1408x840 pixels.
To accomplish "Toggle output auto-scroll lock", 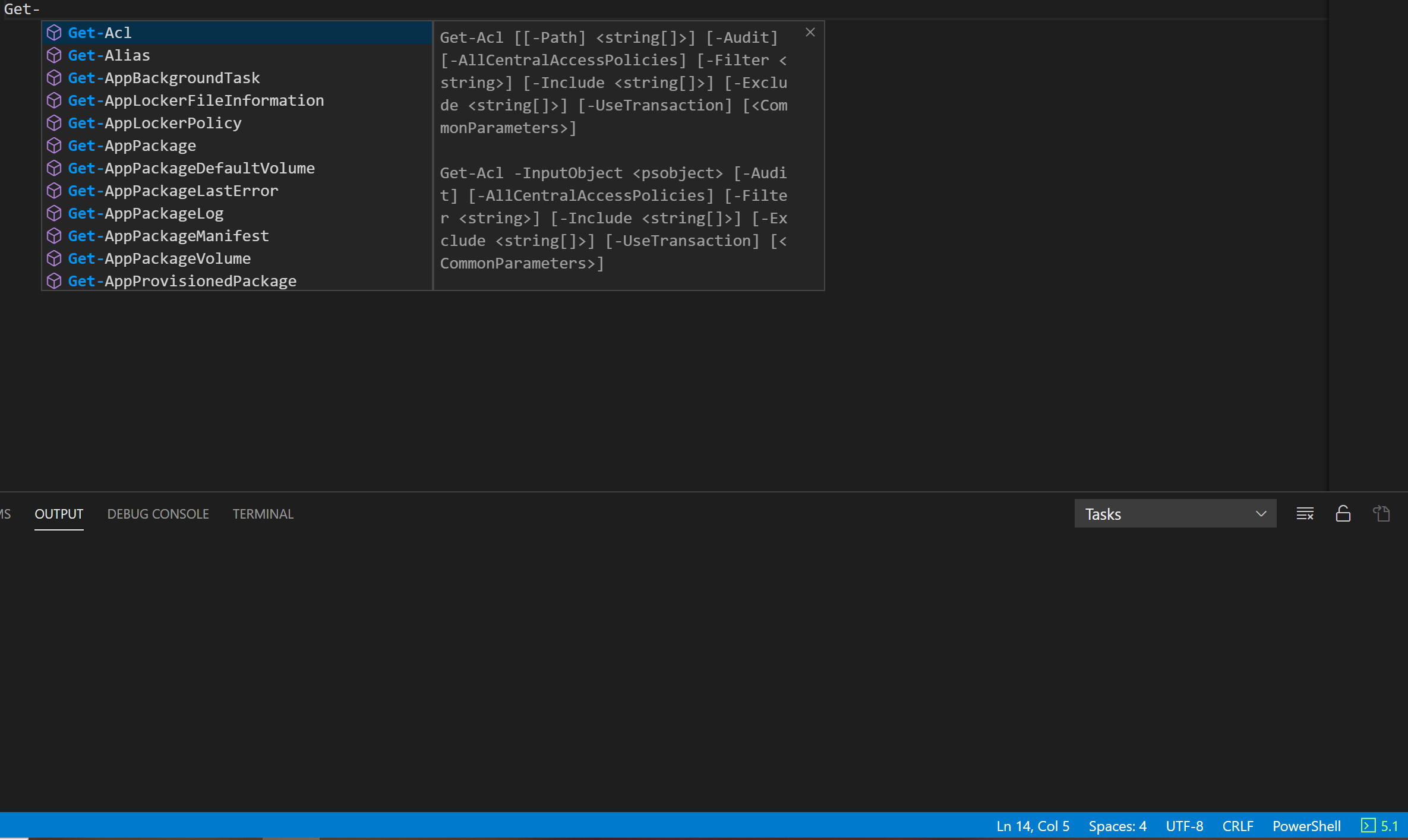I will point(1343,513).
